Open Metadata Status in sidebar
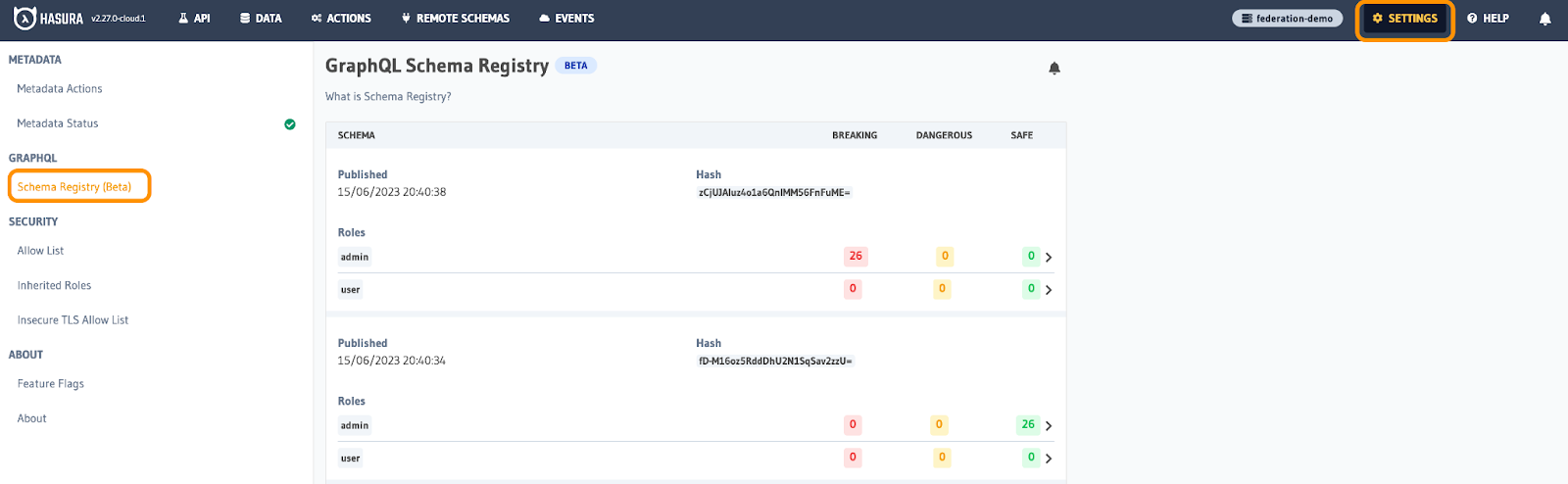This screenshot has height=484, width=1568. click(x=58, y=123)
